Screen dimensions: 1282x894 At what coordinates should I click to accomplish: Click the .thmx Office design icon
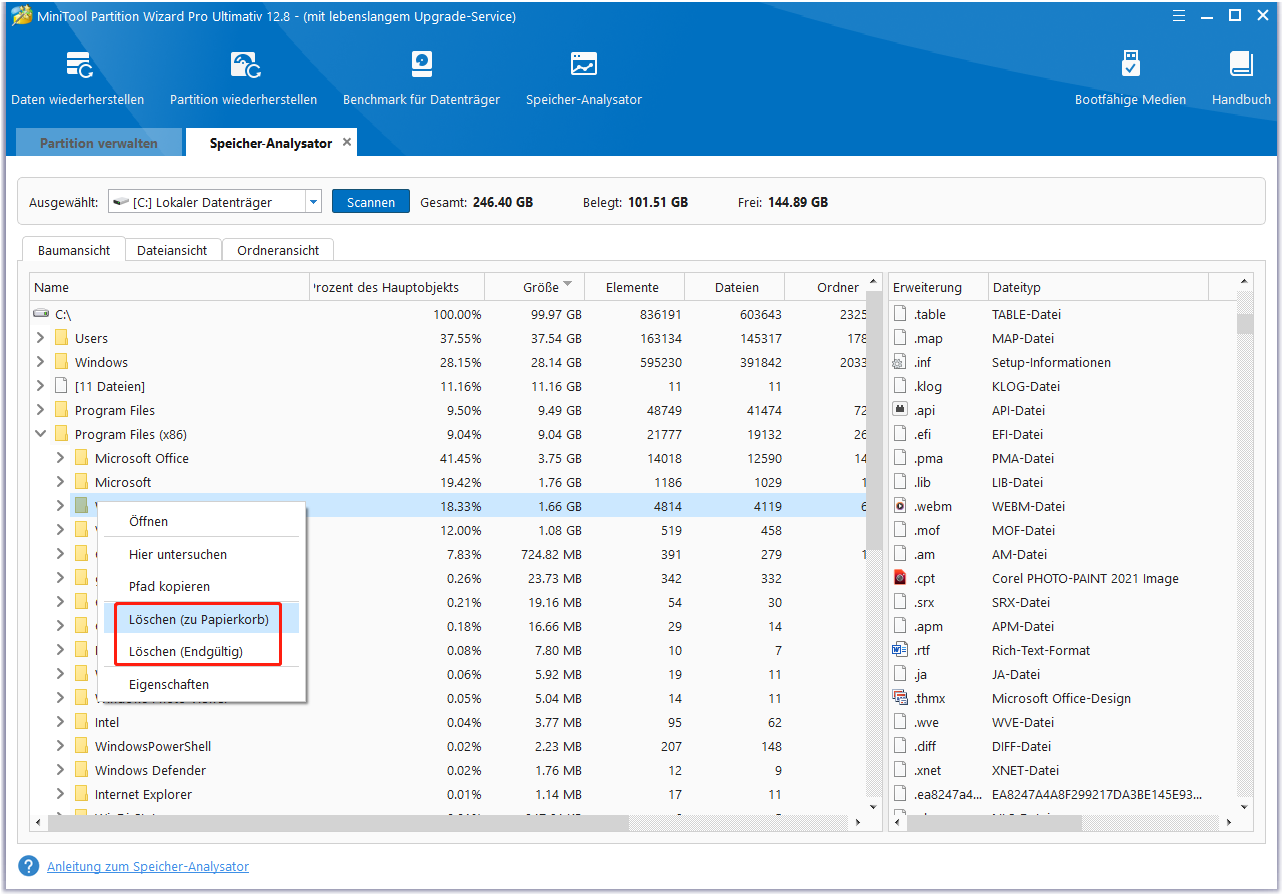(x=900, y=698)
